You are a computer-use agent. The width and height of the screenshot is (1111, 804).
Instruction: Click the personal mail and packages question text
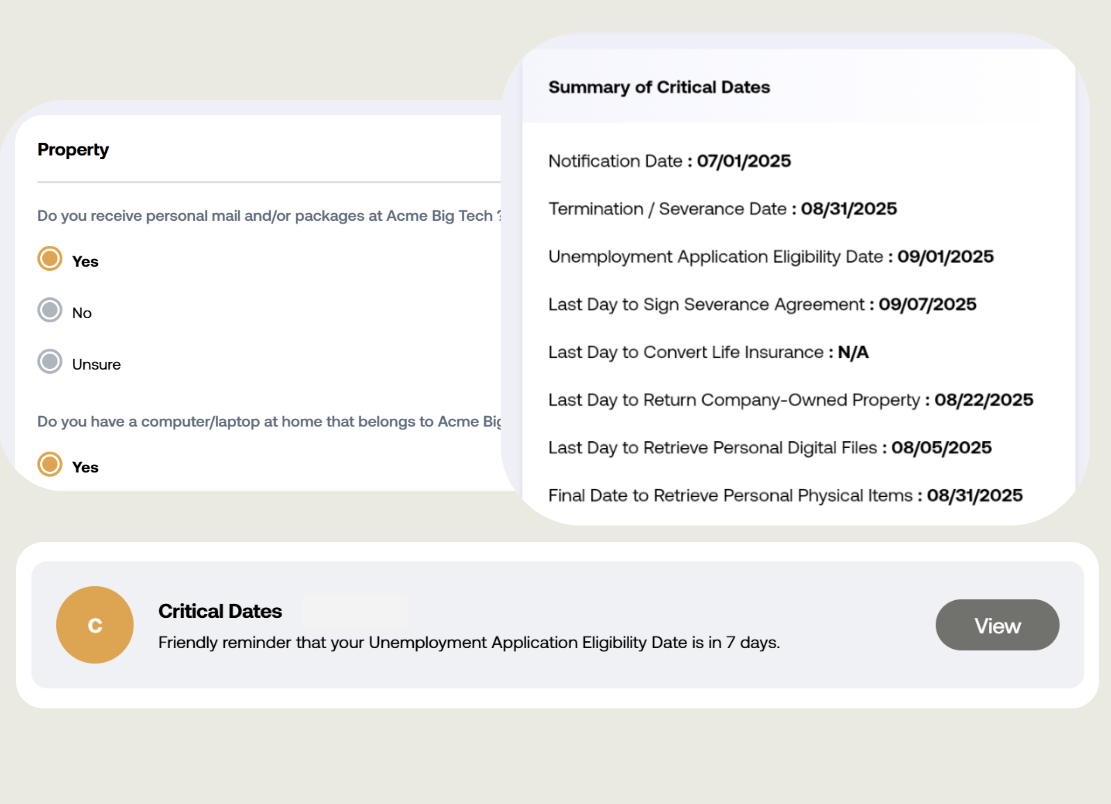point(269,215)
